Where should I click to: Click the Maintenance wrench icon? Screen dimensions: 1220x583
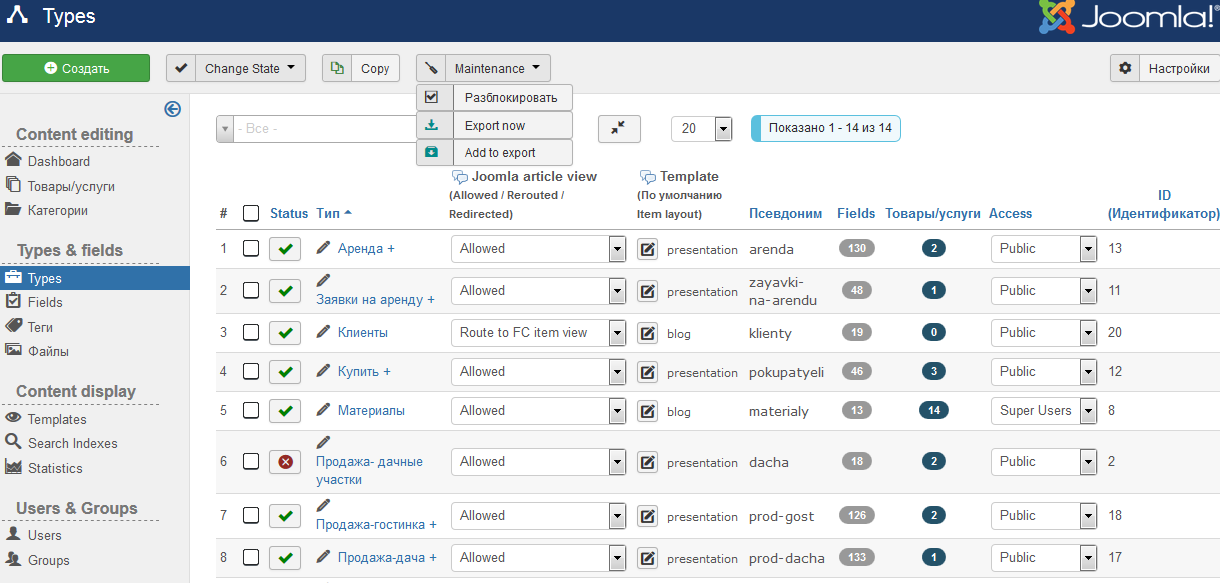(x=431, y=68)
